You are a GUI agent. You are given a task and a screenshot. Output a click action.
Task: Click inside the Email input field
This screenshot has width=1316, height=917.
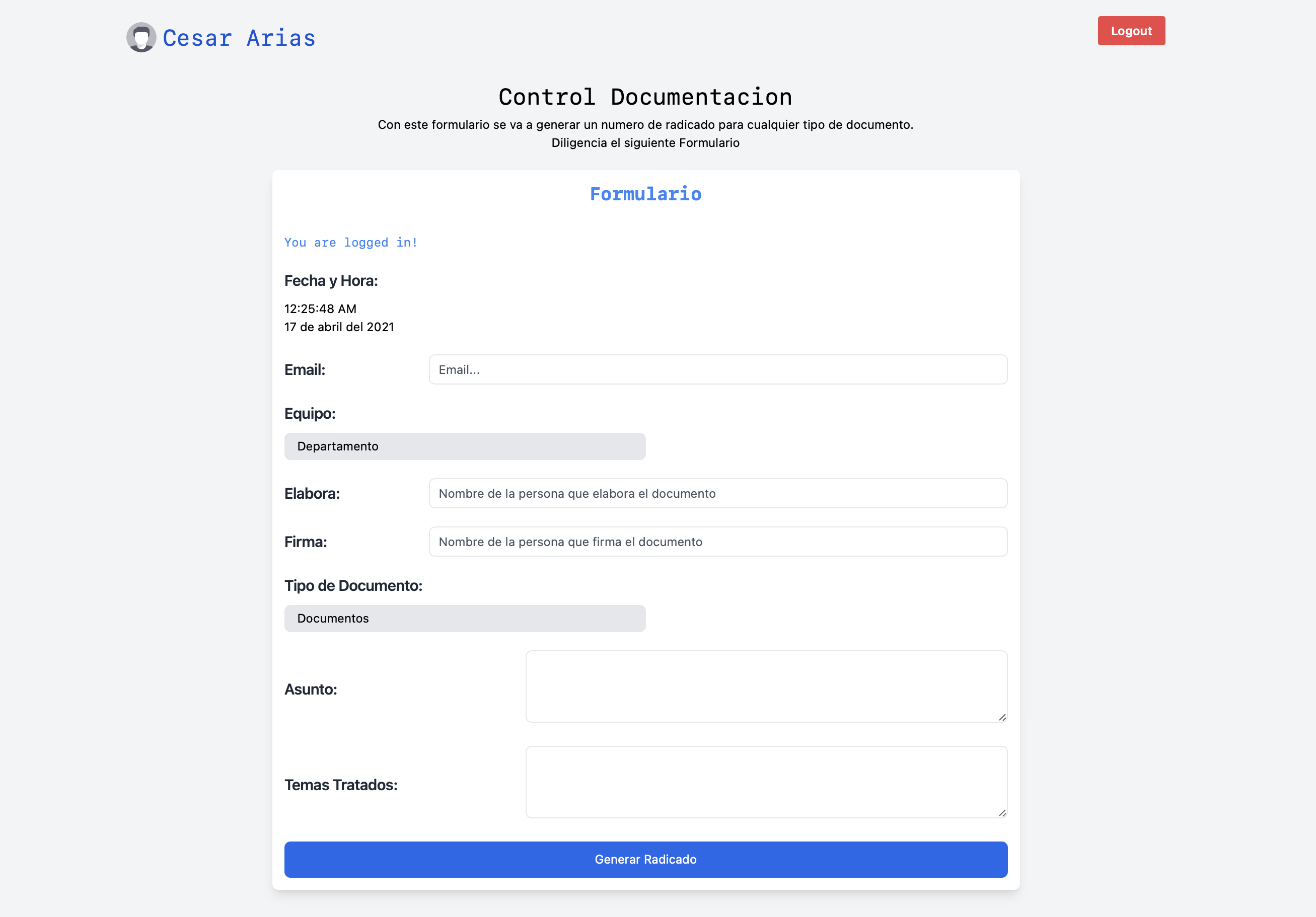(x=717, y=369)
